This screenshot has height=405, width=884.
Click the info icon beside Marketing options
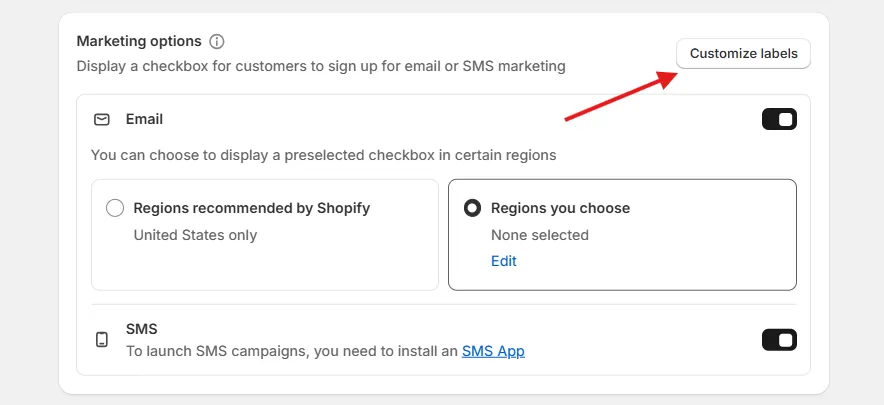pyautogui.click(x=216, y=42)
